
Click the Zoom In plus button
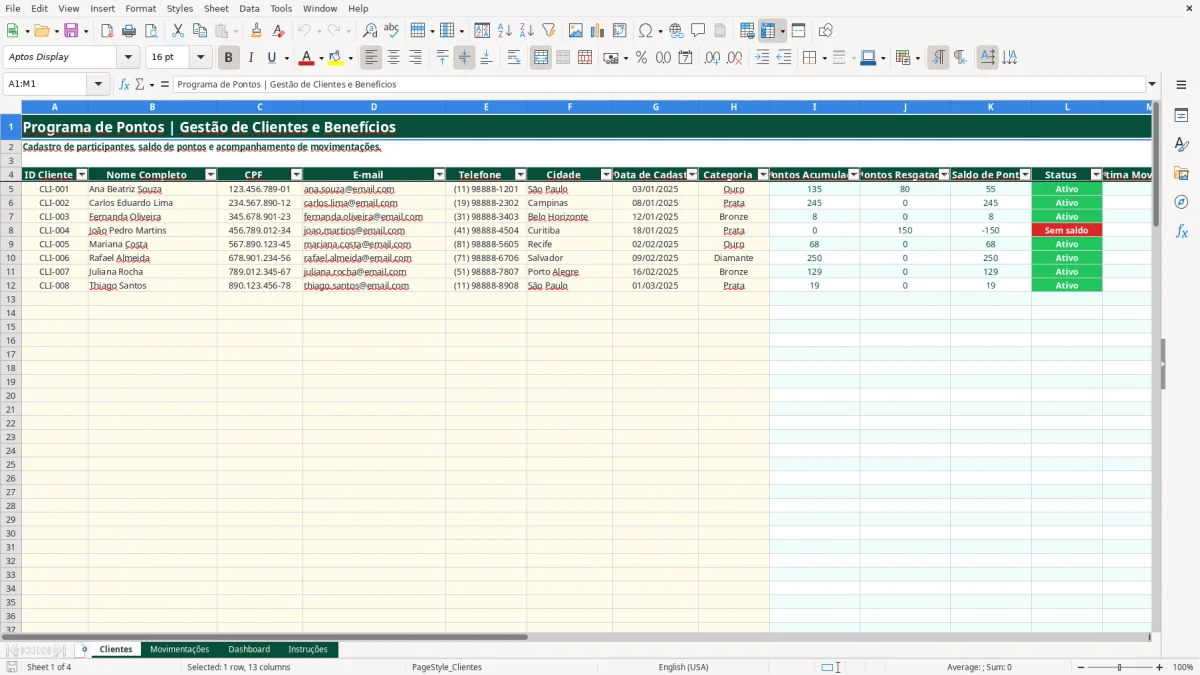(x=1160, y=667)
